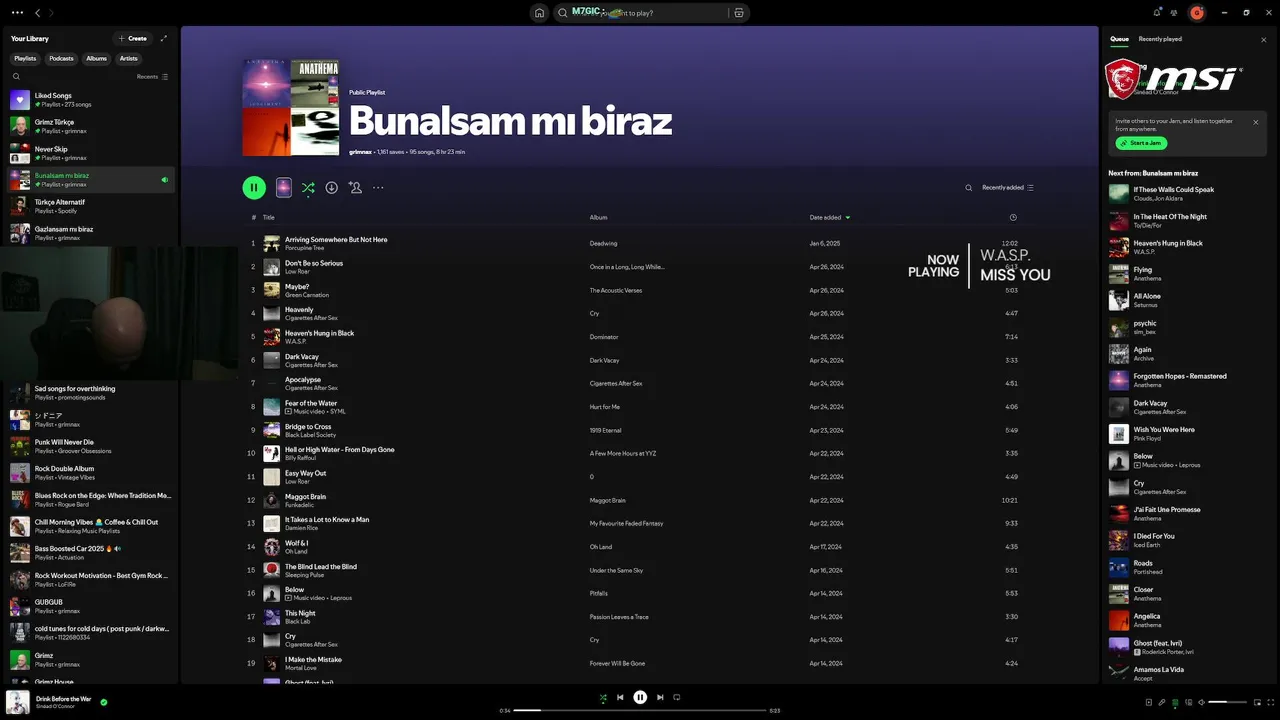Toggle smart shuffle next to playlist thumbnail

pyautogui.click(x=308, y=187)
